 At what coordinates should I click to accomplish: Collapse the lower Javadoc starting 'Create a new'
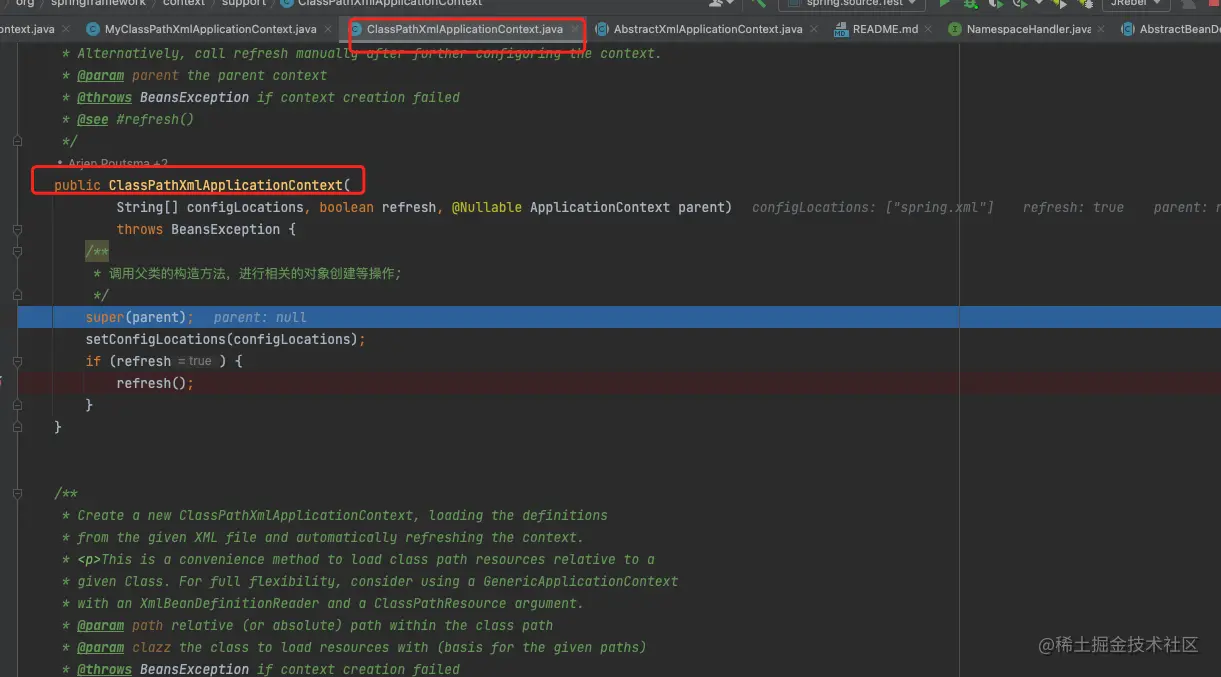click(17, 493)
